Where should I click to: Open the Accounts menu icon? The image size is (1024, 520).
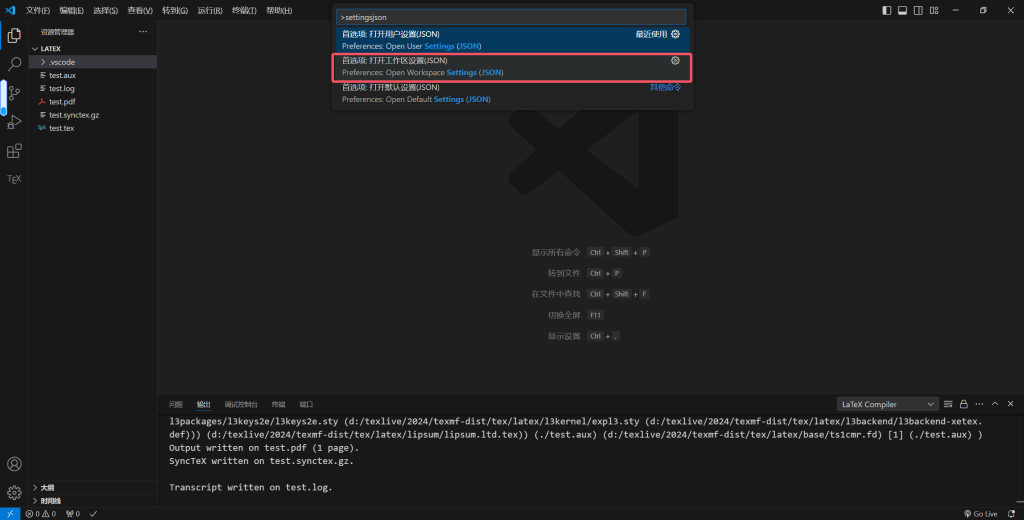click(x=14, y=464)
